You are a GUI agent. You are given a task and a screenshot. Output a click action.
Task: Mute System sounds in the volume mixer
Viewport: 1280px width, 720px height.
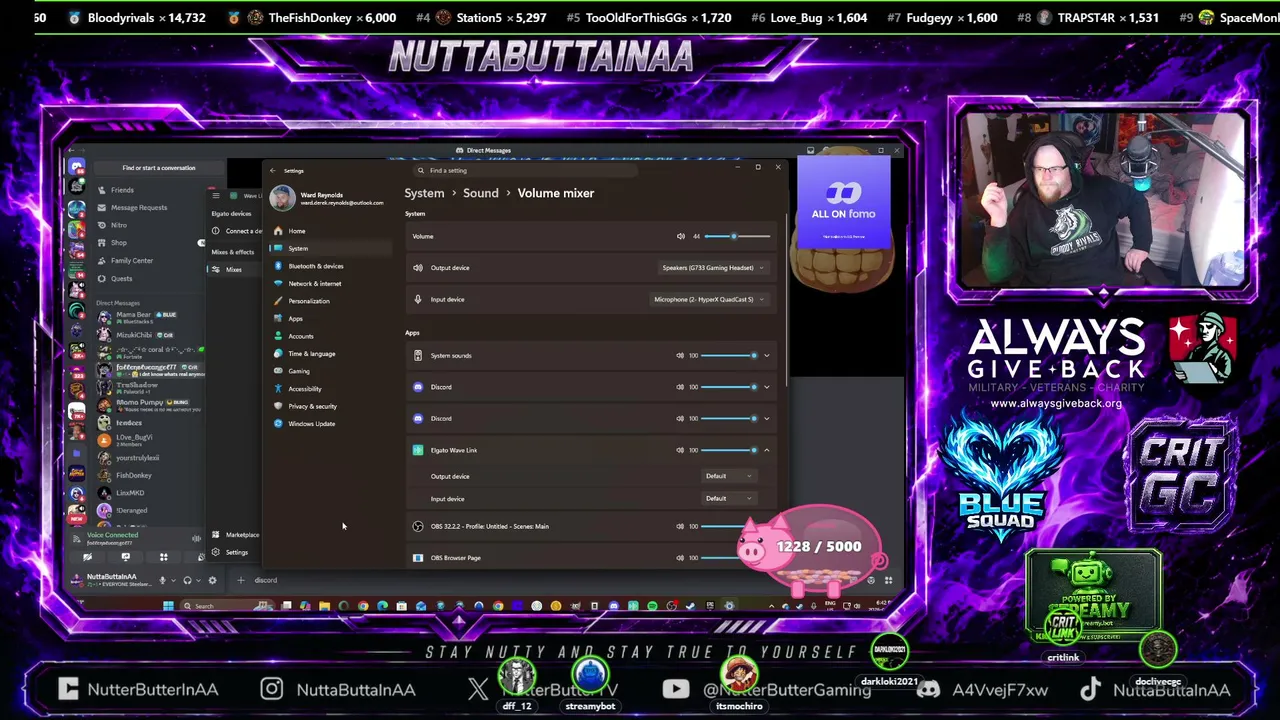point(680,355)
